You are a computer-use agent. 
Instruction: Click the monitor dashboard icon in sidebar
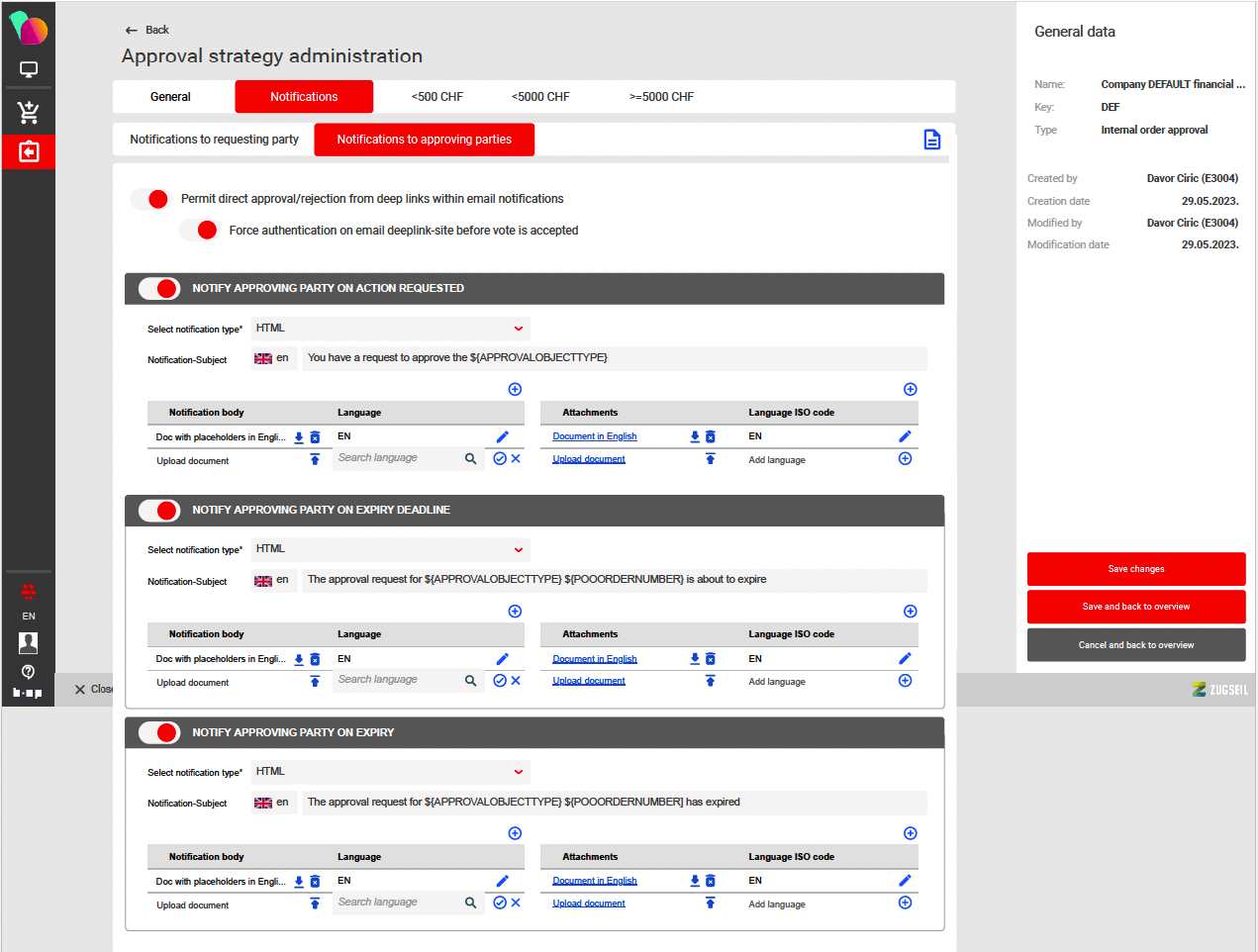(28, 70)
